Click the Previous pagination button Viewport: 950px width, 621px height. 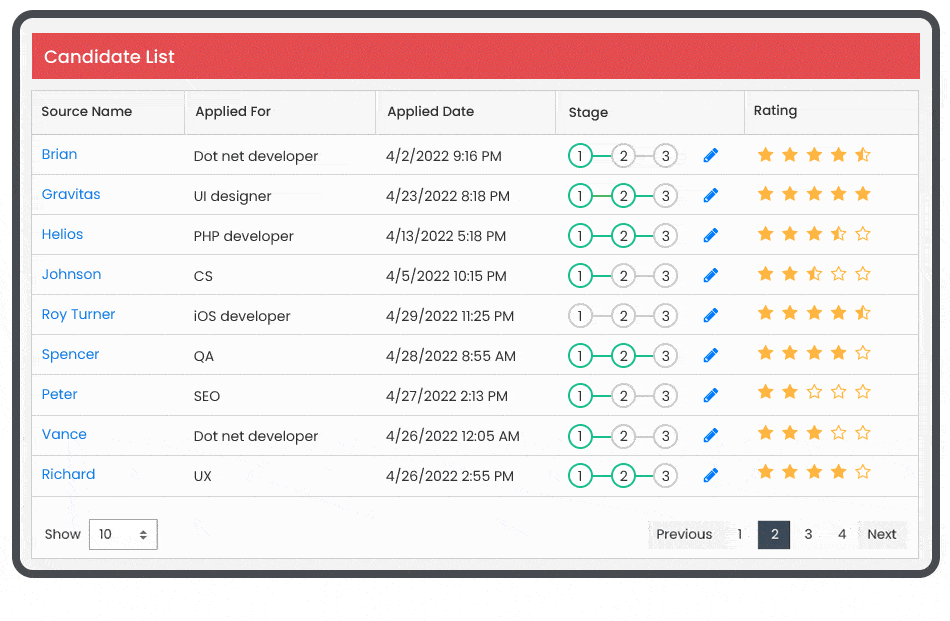click(684, 535)
